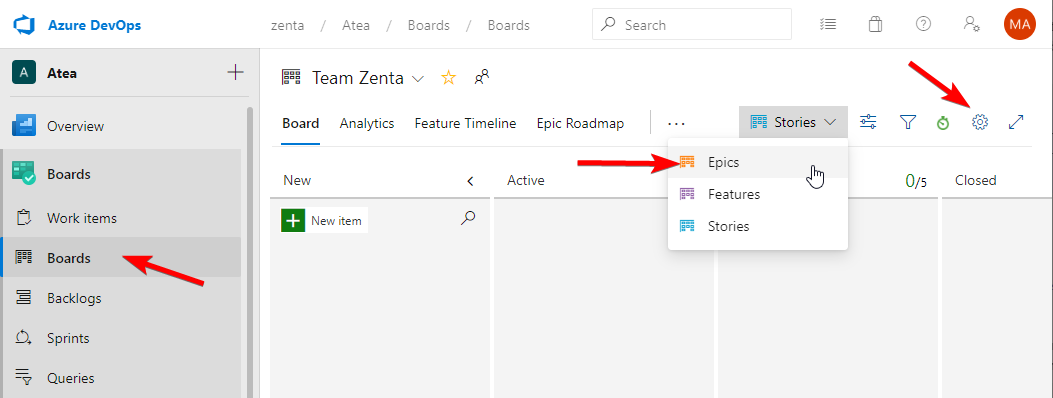This screenshot has height=398, width=1053.
Task: Select Features from the dropdown
Action: point(758,194)
